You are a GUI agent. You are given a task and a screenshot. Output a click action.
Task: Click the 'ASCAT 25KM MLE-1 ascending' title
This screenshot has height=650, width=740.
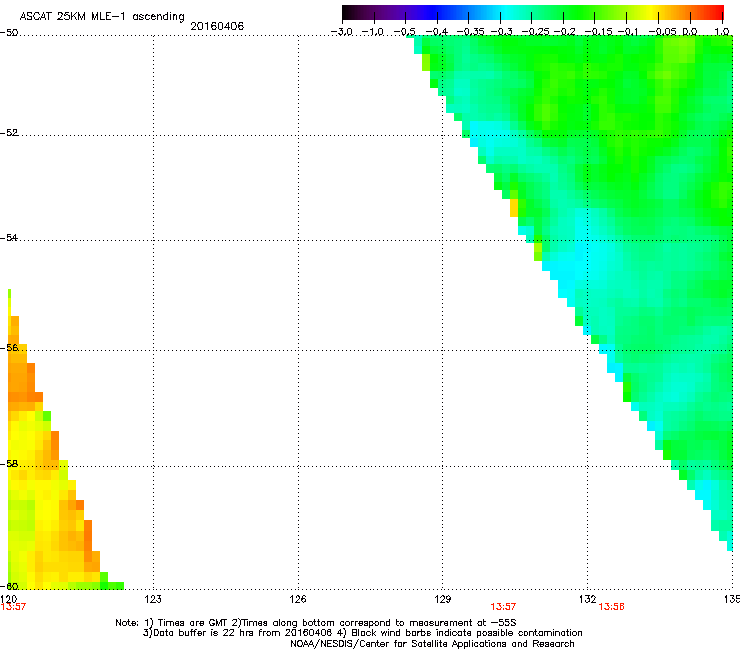pos(102,16)
